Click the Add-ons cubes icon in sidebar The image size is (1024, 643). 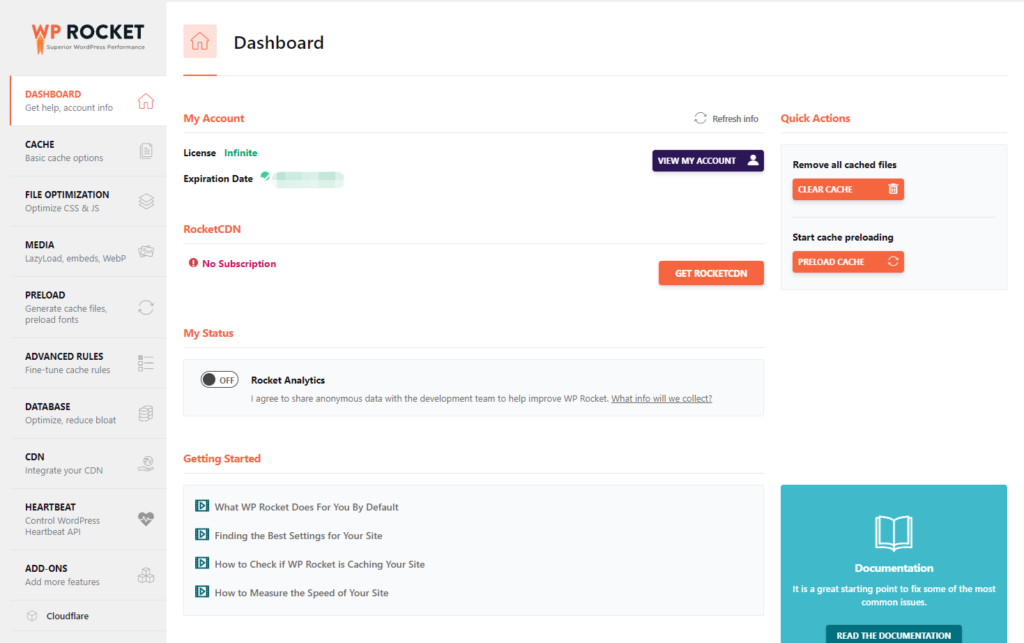[x=146, y=575]
